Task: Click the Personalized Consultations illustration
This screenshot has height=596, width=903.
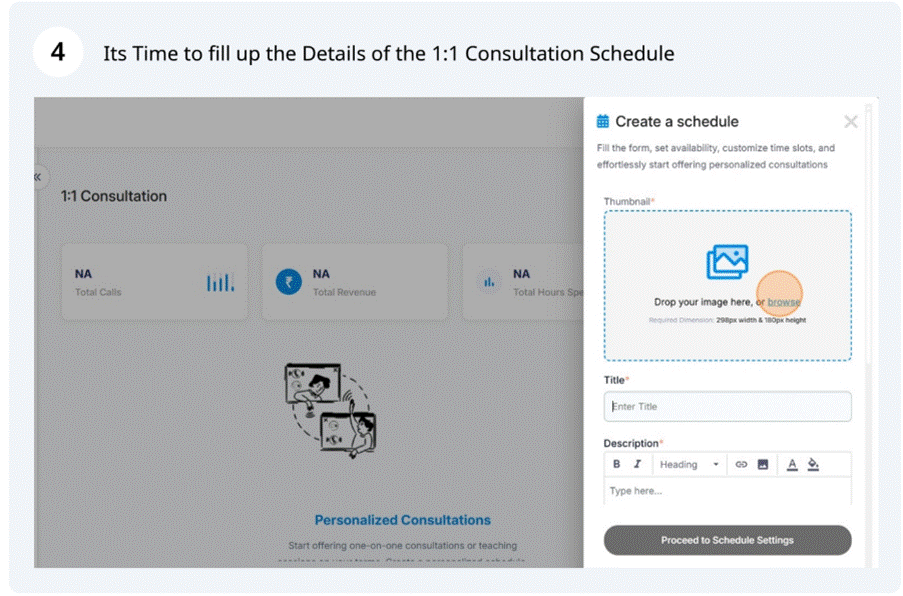Action: (x=330, y=410)
